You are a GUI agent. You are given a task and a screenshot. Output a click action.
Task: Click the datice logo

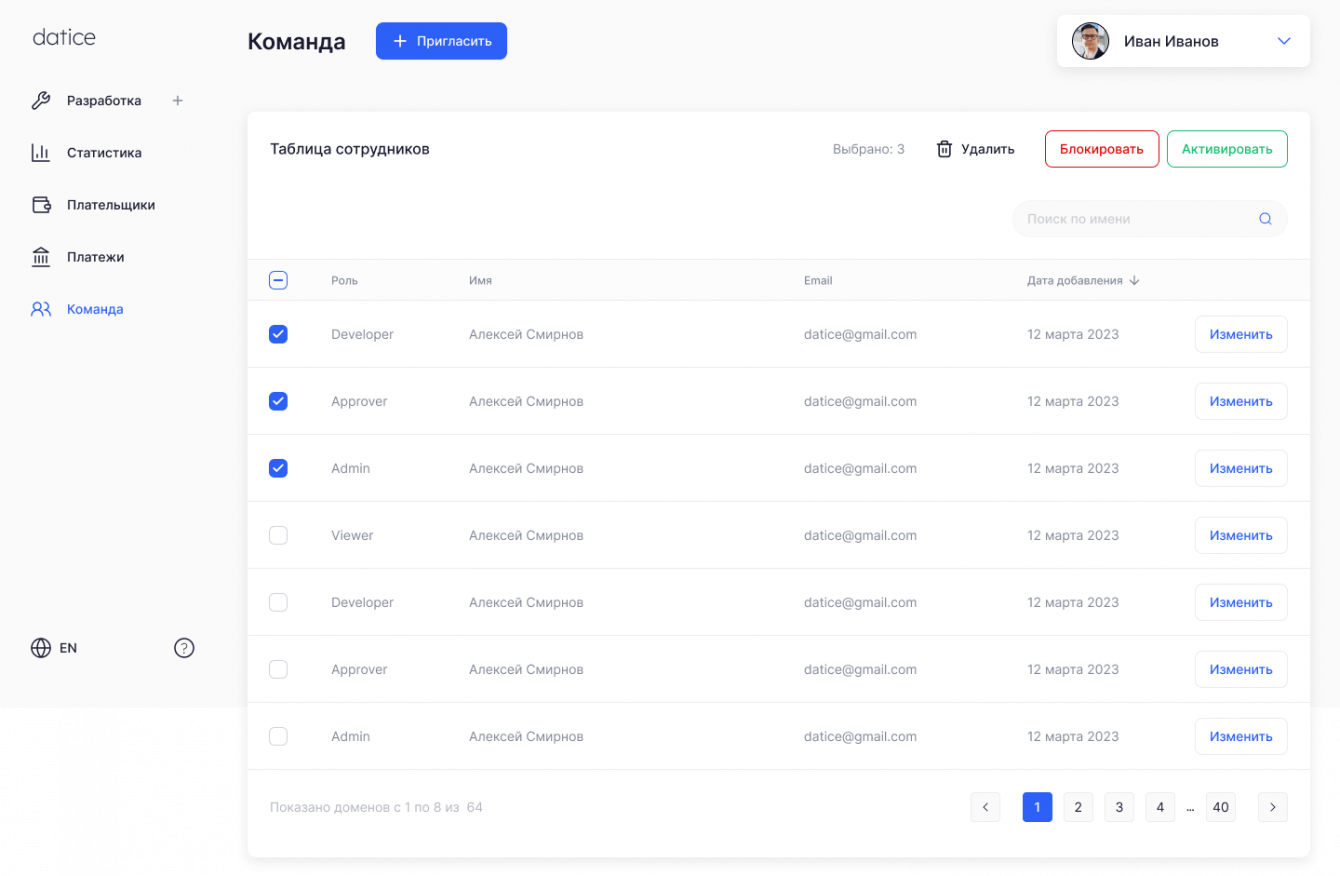tap(64, 37)
